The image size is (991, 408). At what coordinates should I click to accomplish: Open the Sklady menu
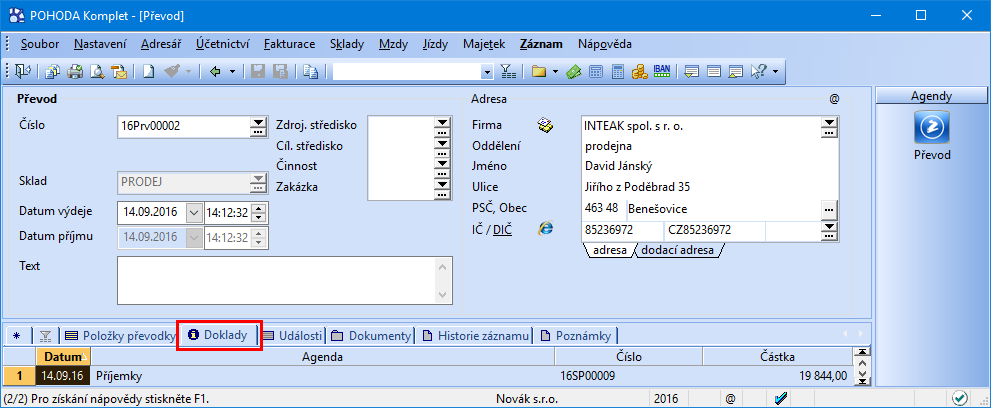[x=347, y=44]
